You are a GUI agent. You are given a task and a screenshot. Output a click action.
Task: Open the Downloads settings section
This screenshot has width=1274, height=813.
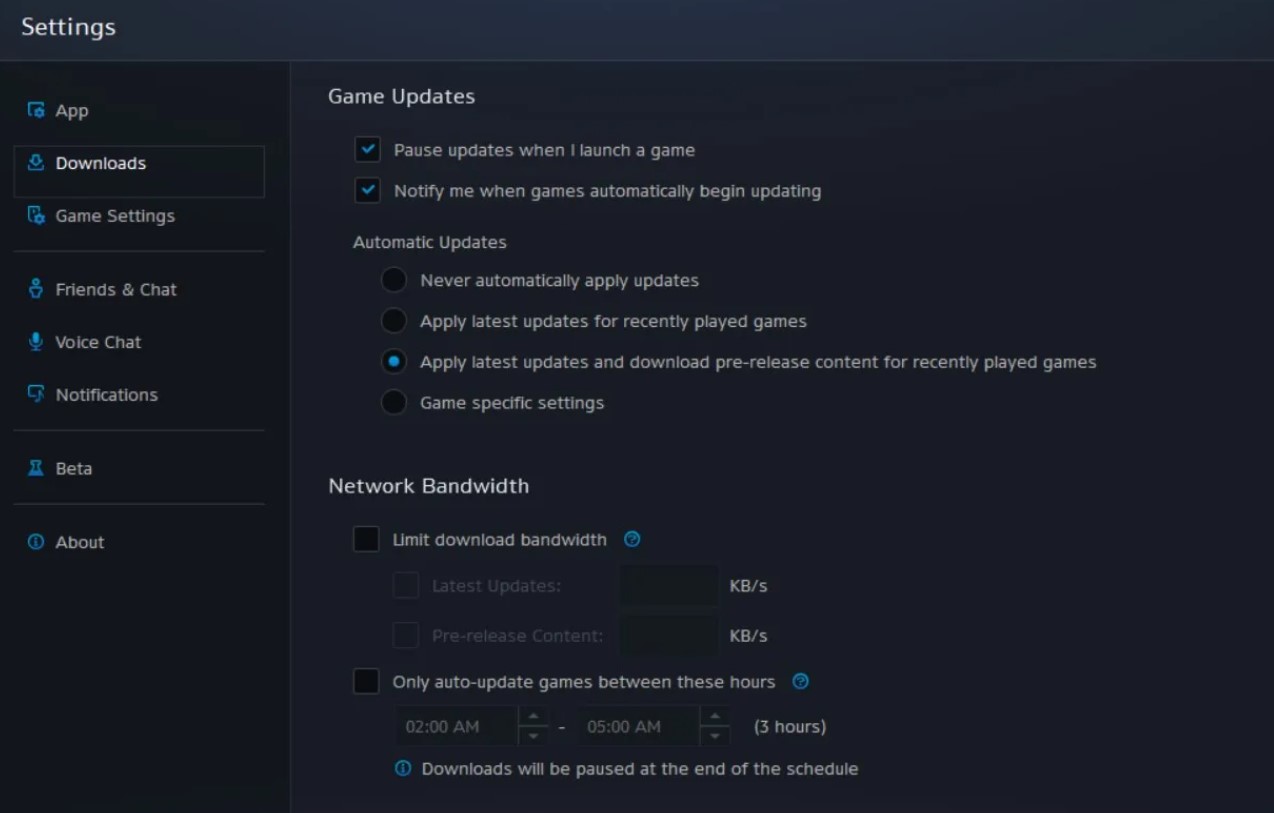(100, 163)
